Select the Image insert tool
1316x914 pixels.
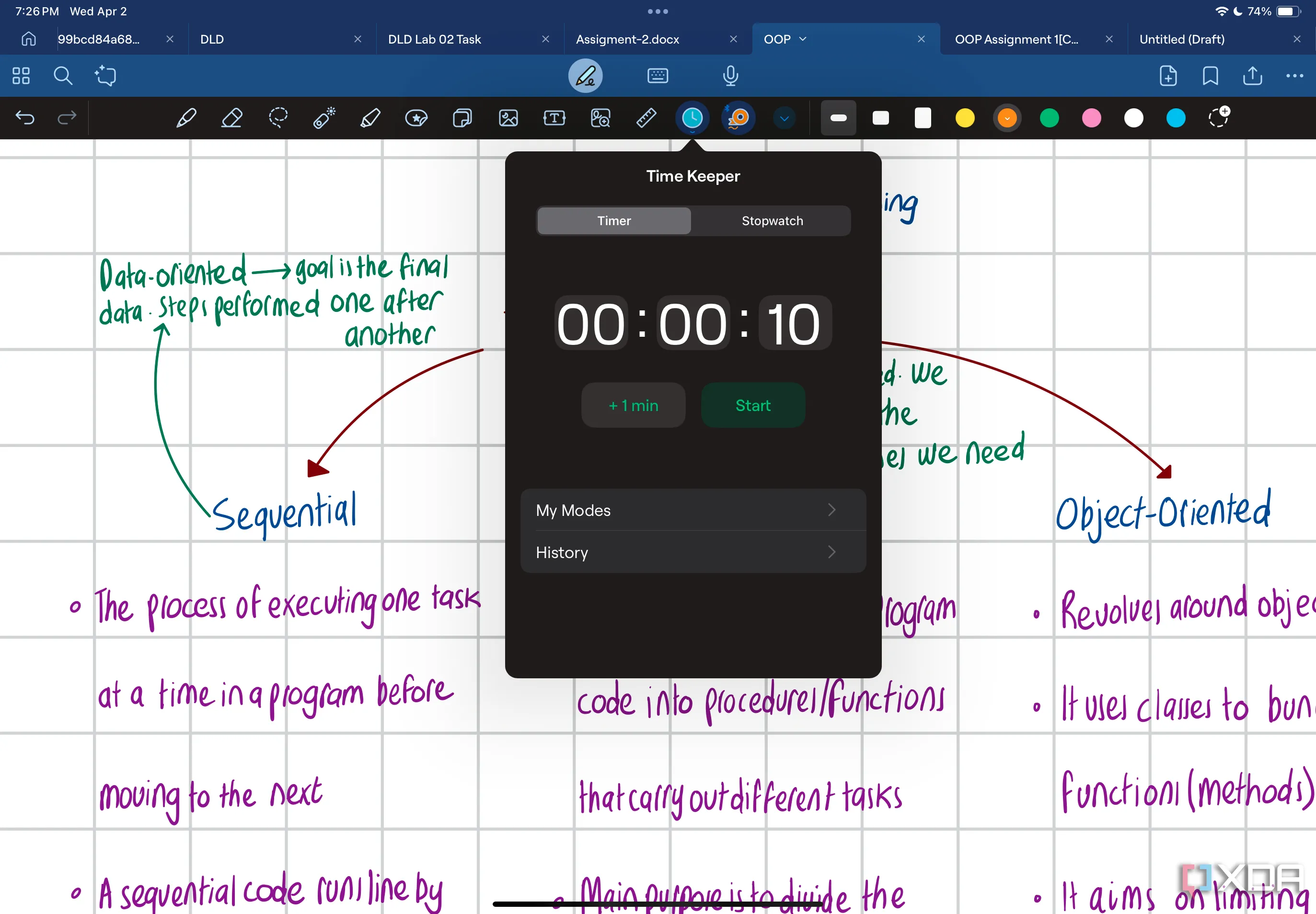(x=508, y=118)
